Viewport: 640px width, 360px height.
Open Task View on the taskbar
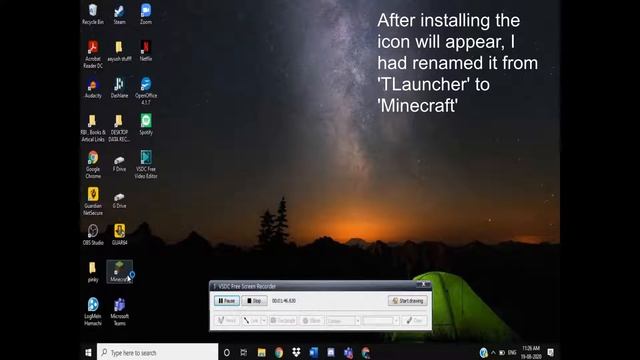[x=244, y=352]
